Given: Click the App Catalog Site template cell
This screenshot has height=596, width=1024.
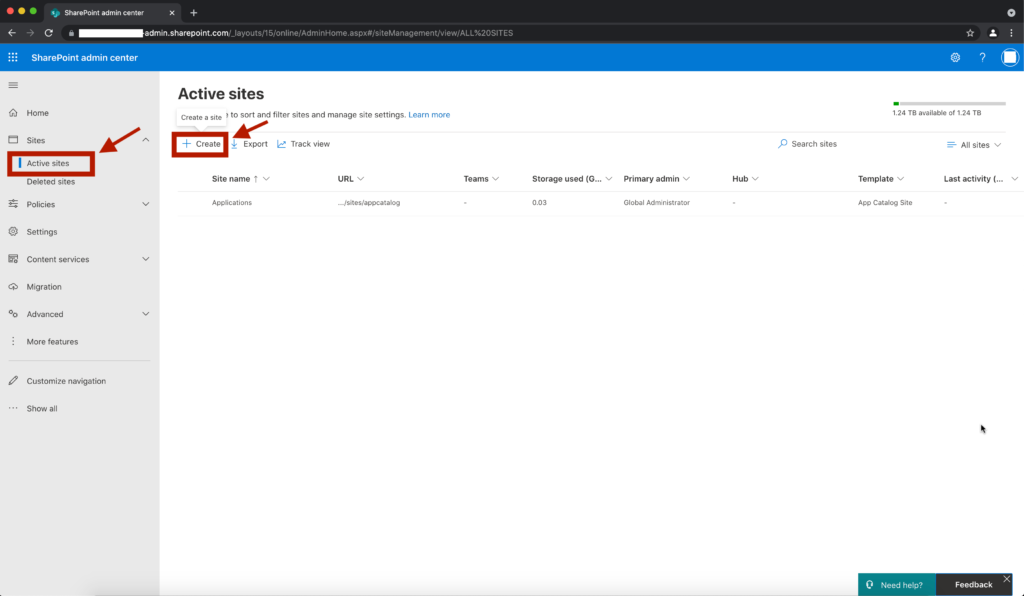Looking at the screenshot, I should point(885,203).
